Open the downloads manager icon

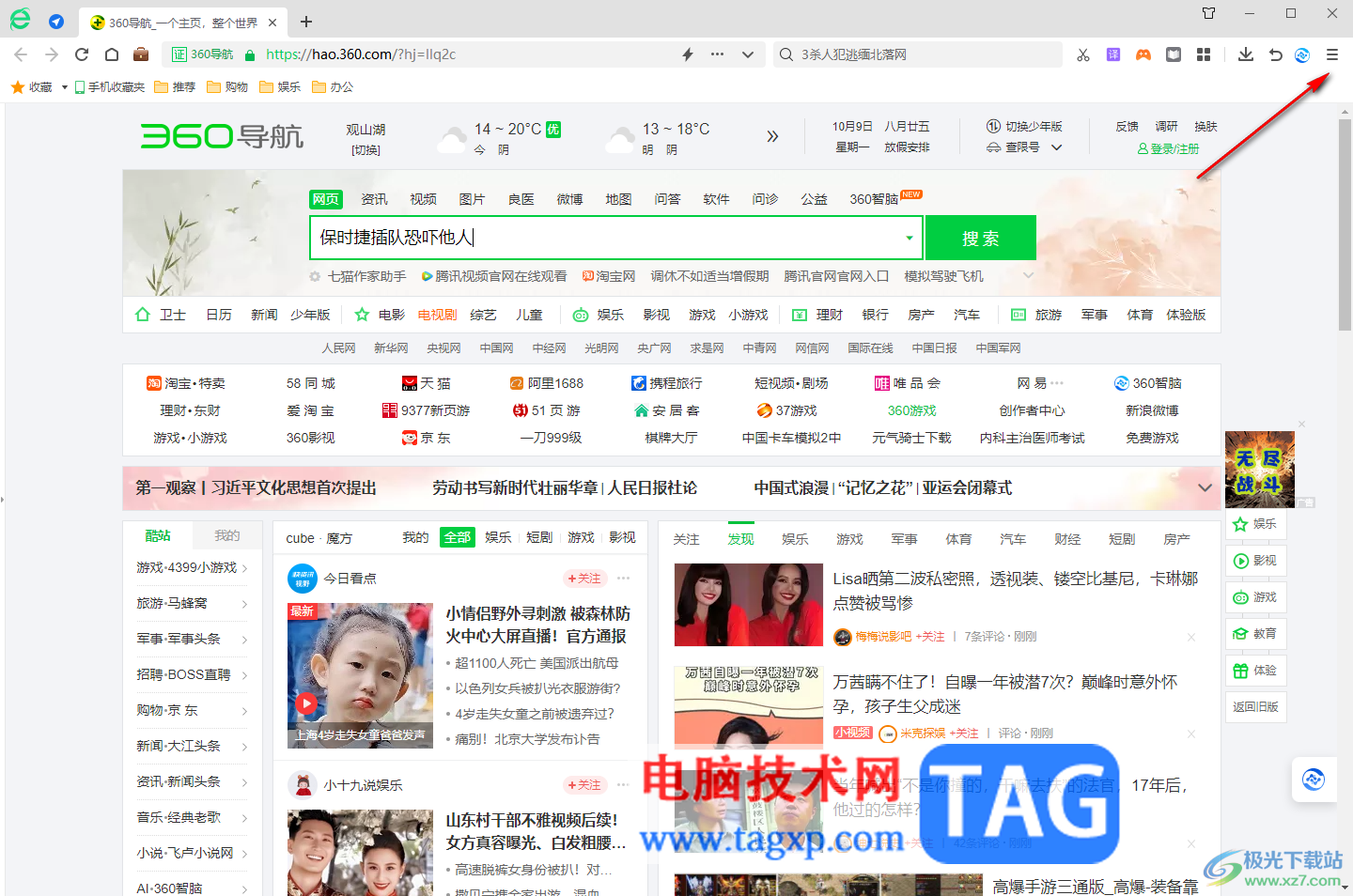click(x=1245, y=54)
